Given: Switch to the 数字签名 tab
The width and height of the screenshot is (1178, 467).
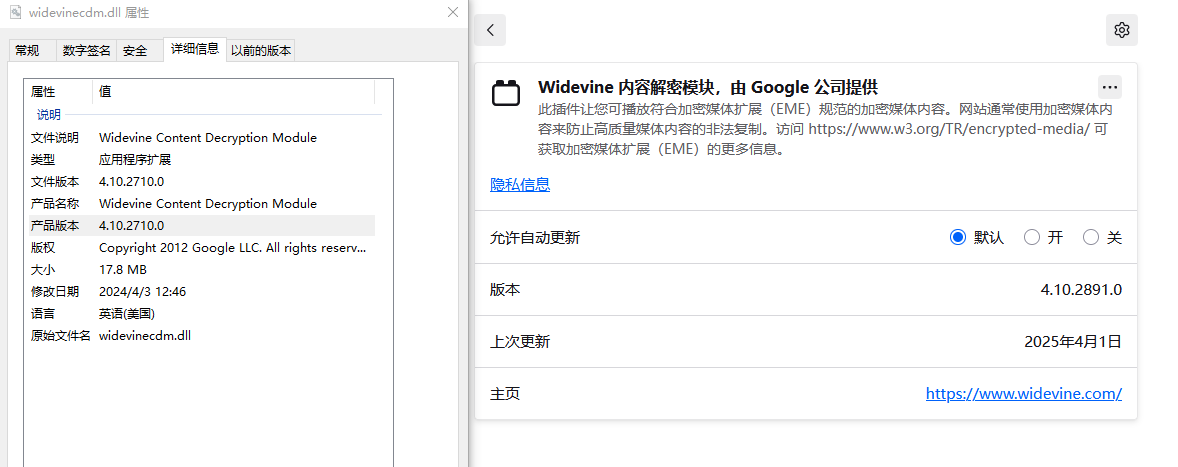Looking at the screenshot, I should point(86,51).
